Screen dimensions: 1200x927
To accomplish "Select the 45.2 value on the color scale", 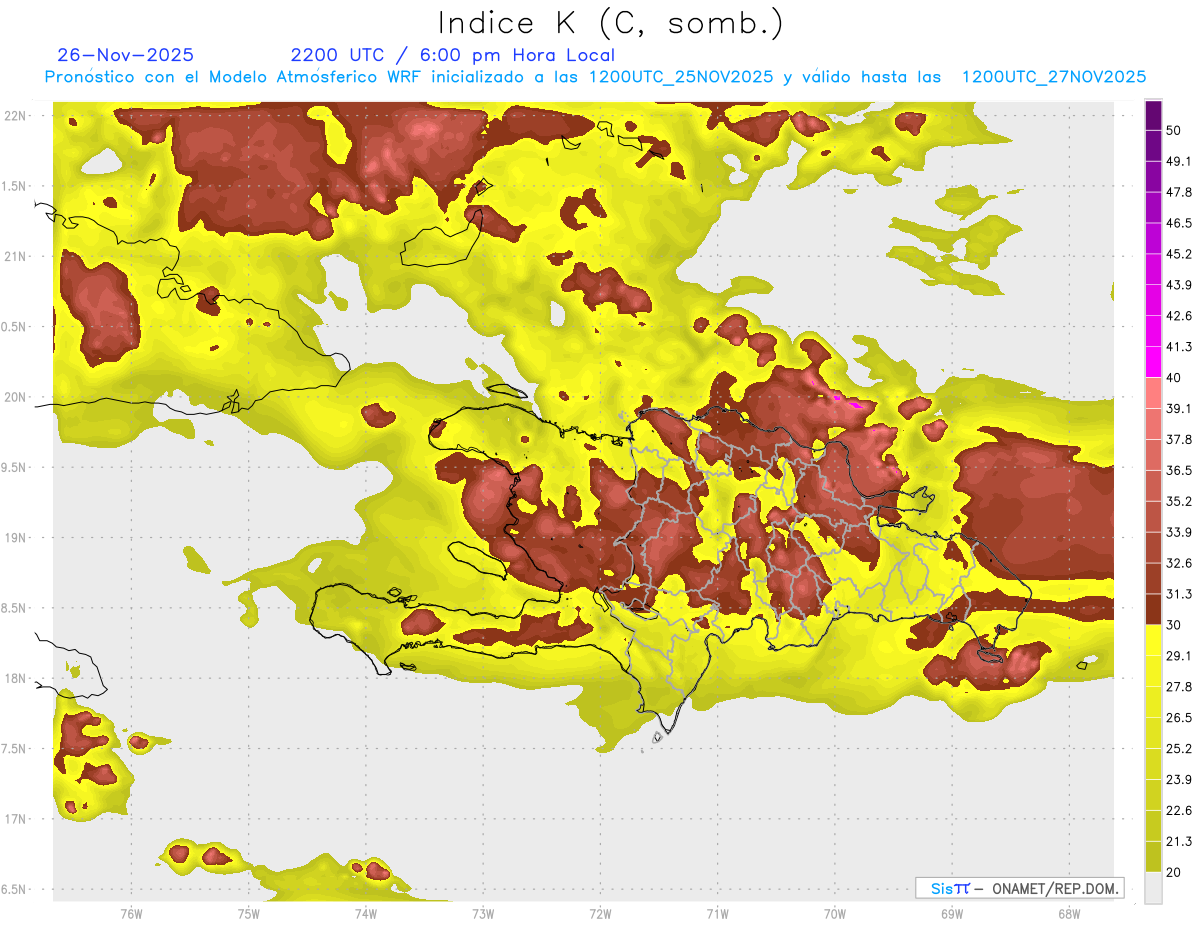I will click(x=1179, y=254).
